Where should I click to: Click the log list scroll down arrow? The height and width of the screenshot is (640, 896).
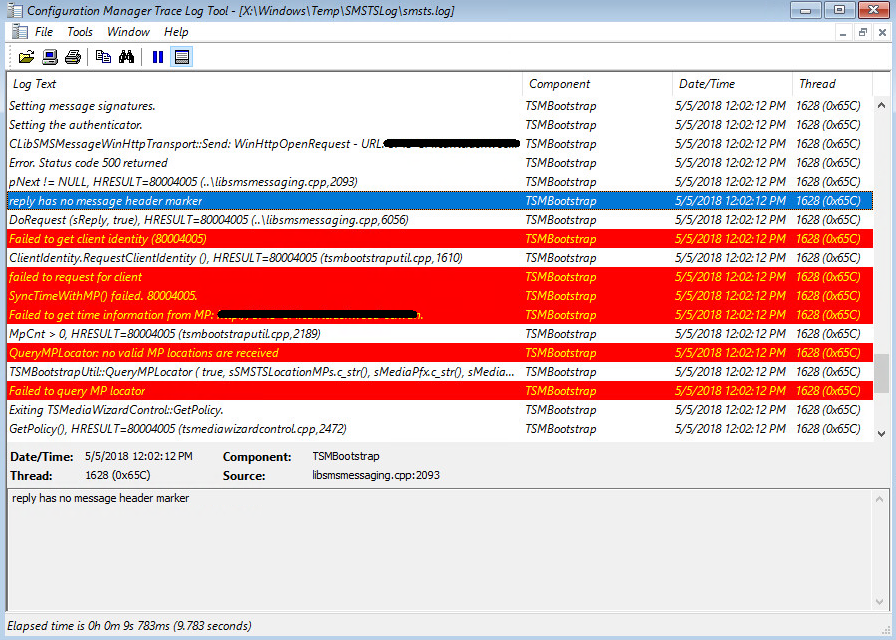[881, 434]
